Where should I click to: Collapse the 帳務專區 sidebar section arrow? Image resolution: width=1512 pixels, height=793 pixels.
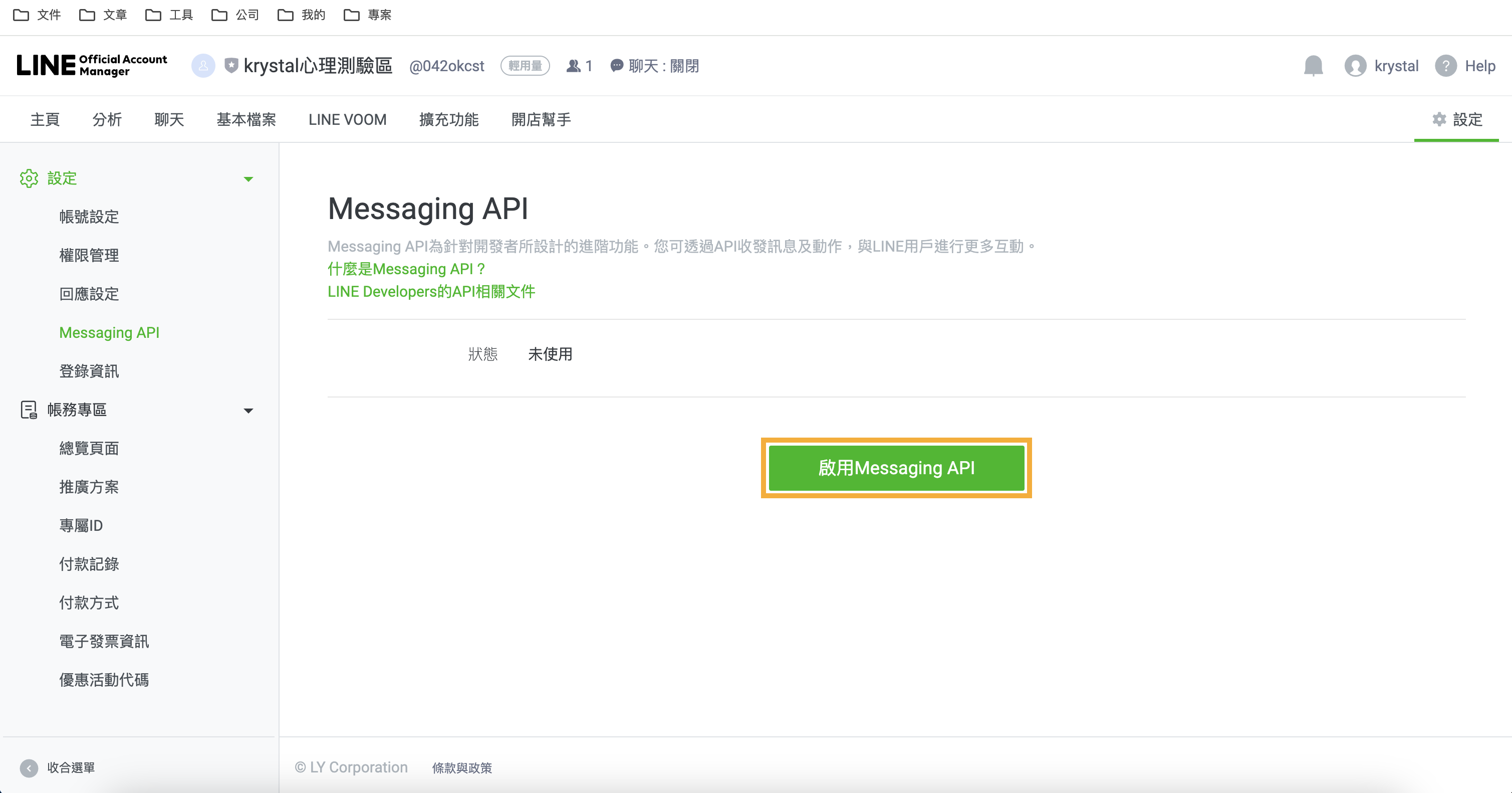tap(248, 410)
